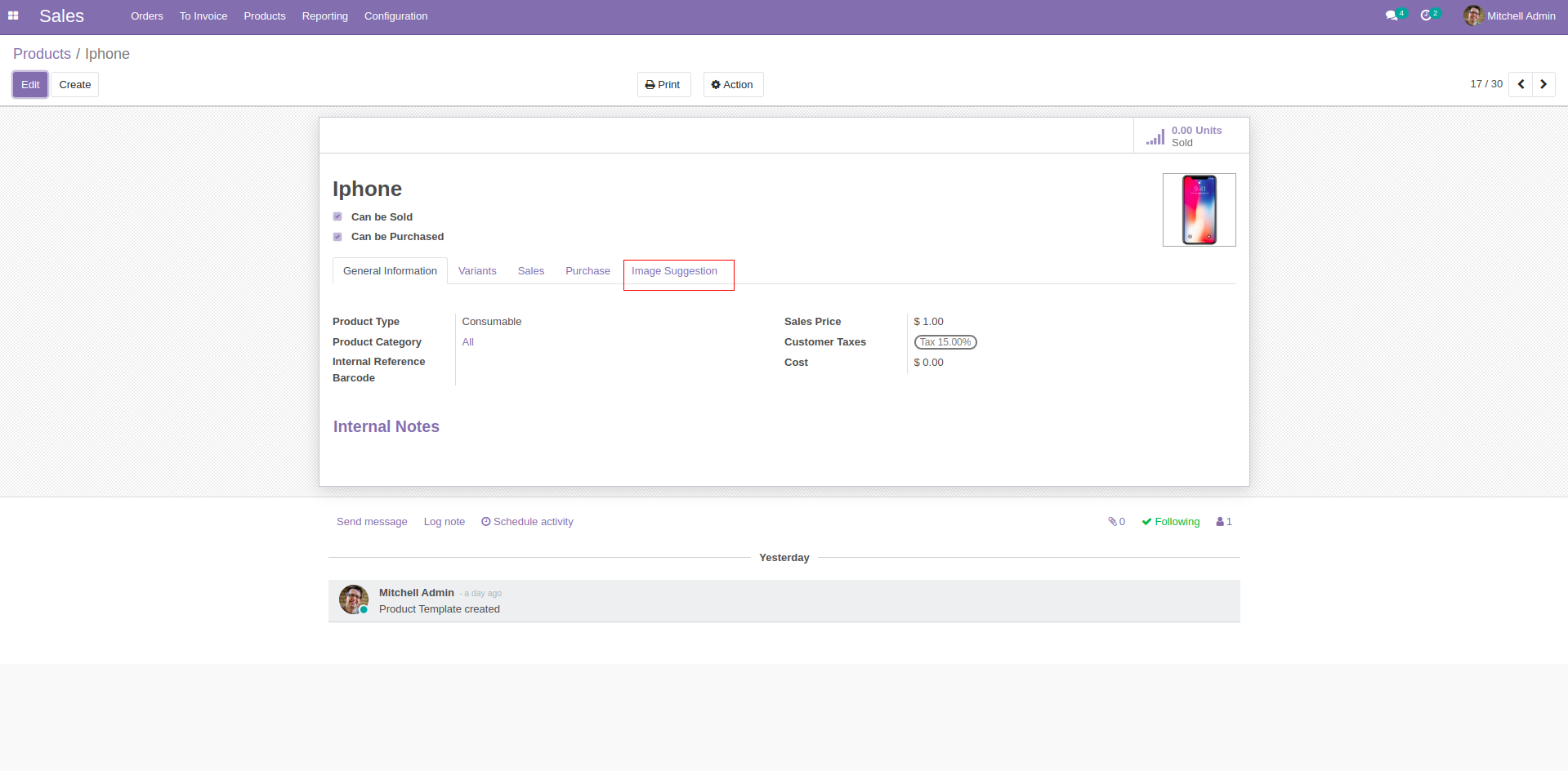Switch to Variants tab
Viewport: 1568px width, 771px height.
tap(477, 271)
